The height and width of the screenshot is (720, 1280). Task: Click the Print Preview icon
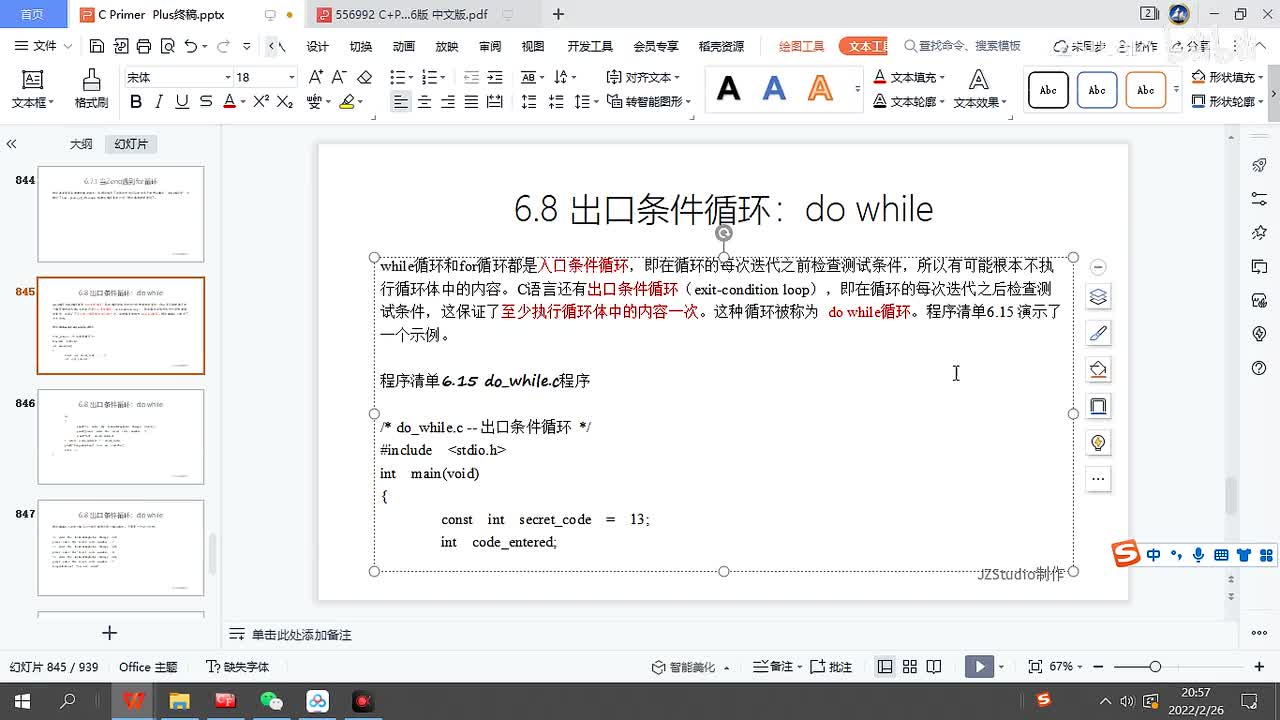click(167, 46)
